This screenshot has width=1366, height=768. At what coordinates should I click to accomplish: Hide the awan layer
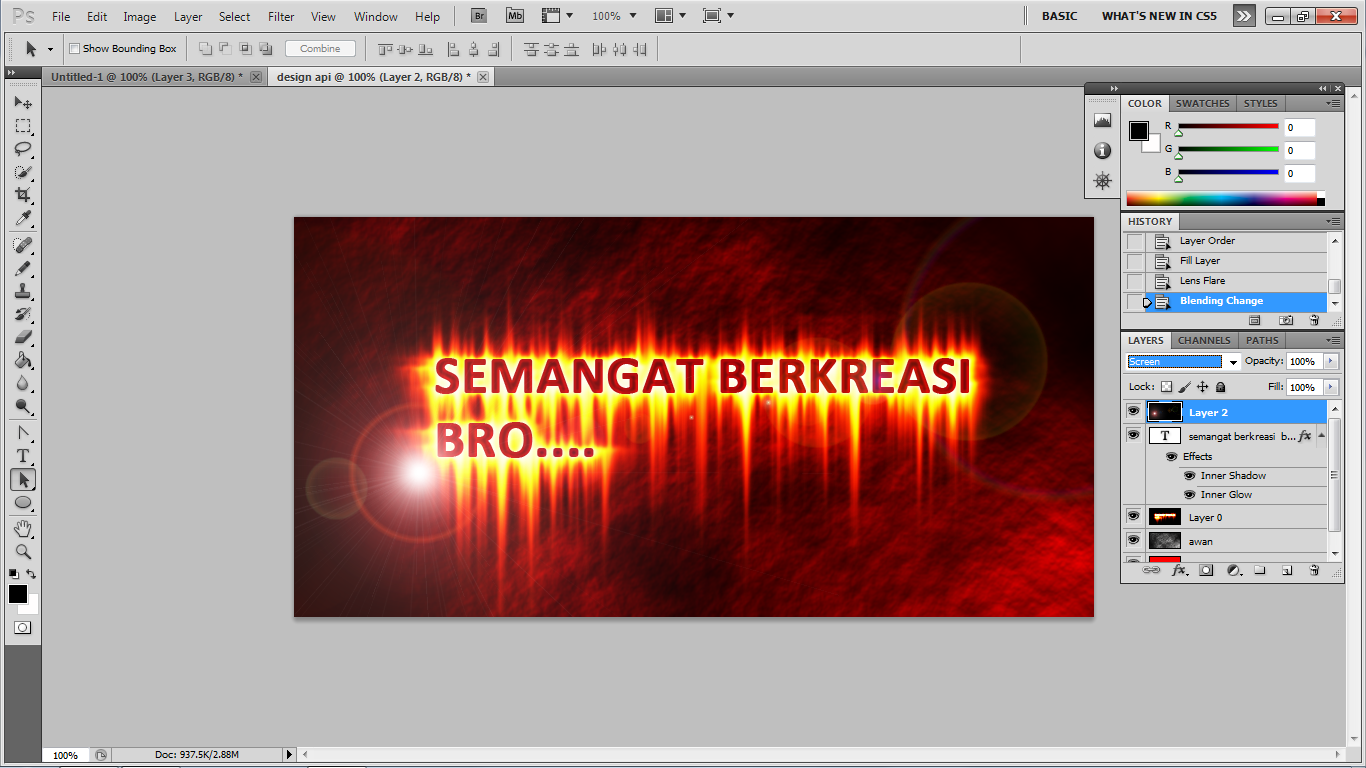[x=1133, y=541]
